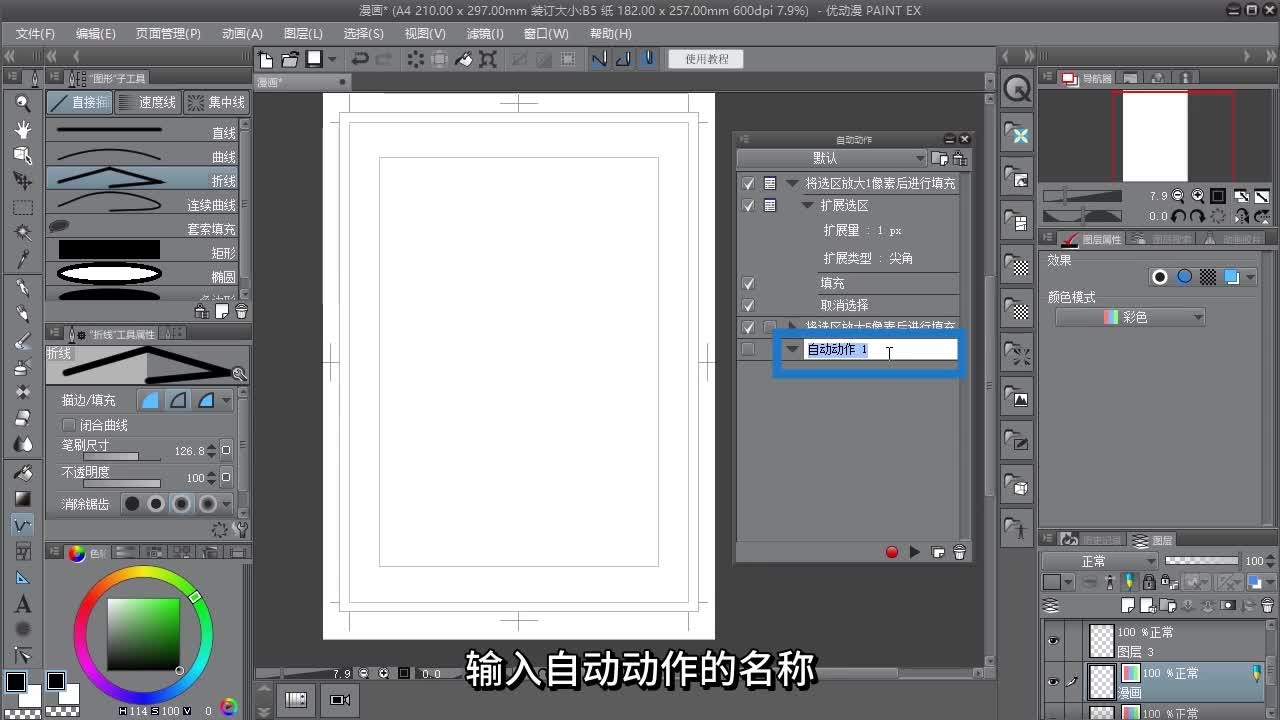
Task: Collapse 将选区放大1像素后进行填充 action
Action: point(793,183)
